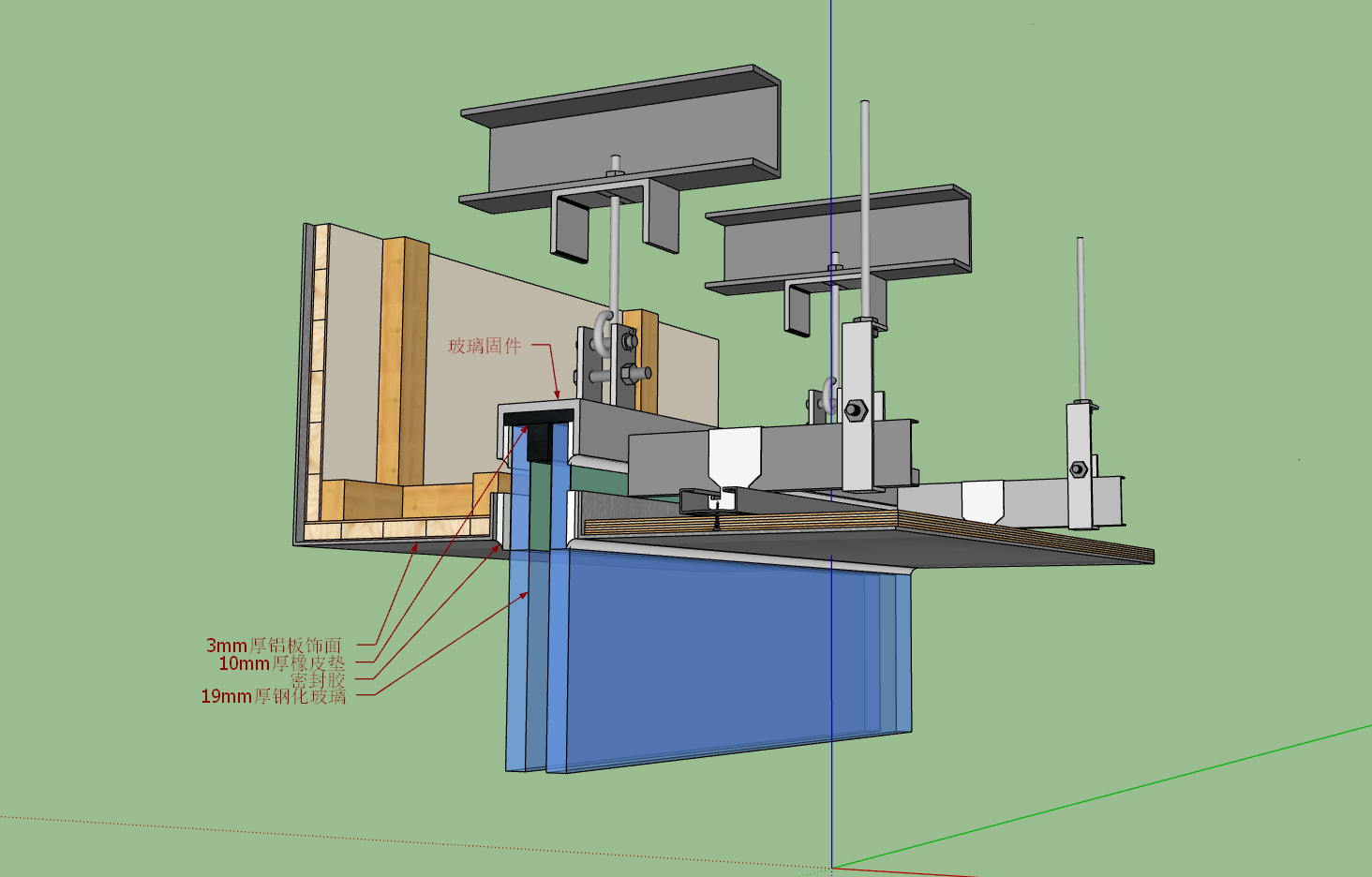Select the hex nut on the rightmost hanger bracket
1372x877 pixels.
[x=1078, y=468]
